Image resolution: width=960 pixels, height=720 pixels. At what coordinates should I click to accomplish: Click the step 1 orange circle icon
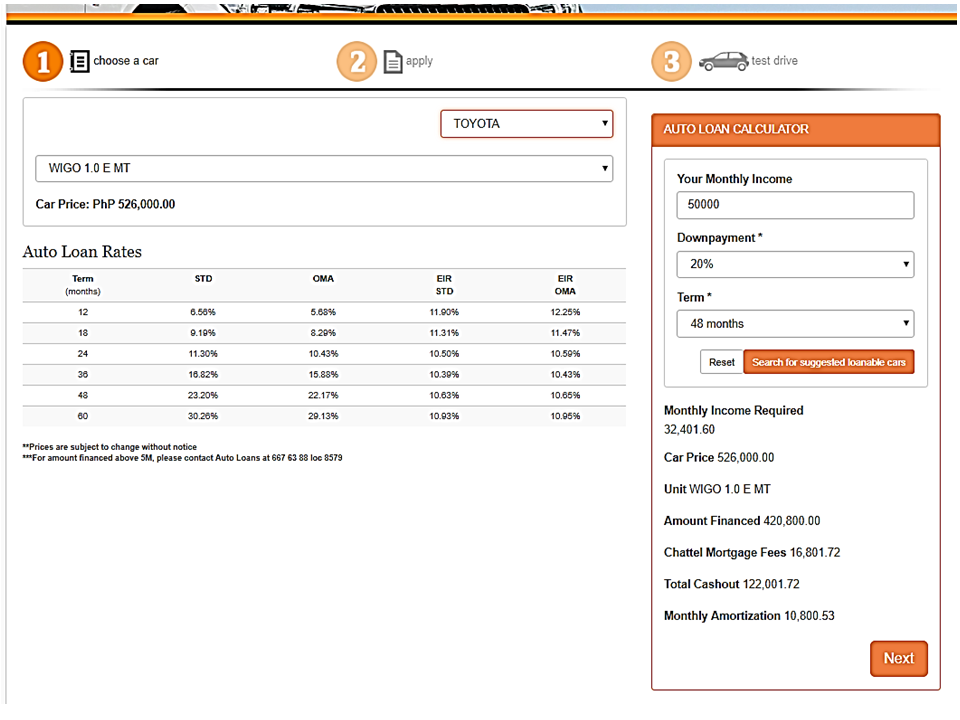click(x=43, y=61)
